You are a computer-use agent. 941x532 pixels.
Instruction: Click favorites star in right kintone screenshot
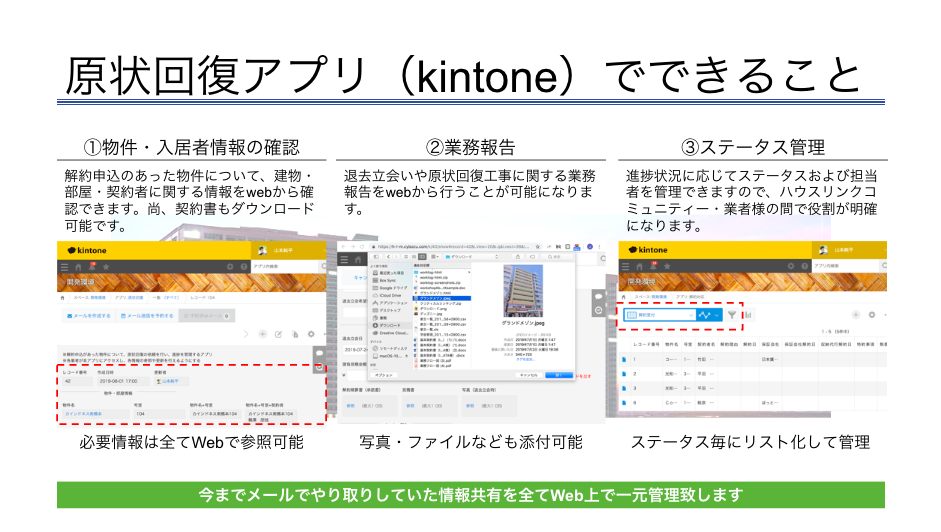click(667, 266)
